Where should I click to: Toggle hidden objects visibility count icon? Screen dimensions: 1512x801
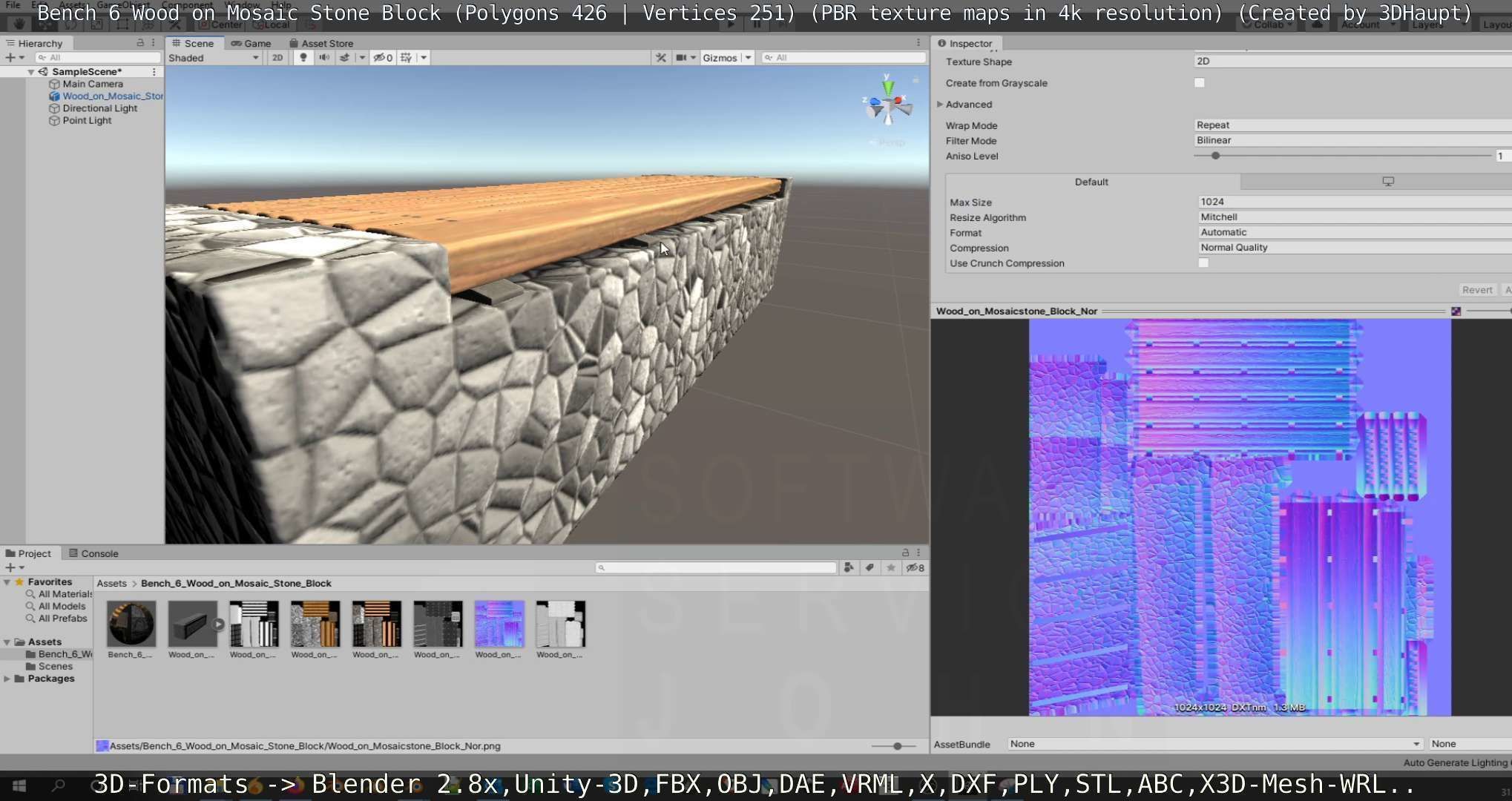point(383,57)
